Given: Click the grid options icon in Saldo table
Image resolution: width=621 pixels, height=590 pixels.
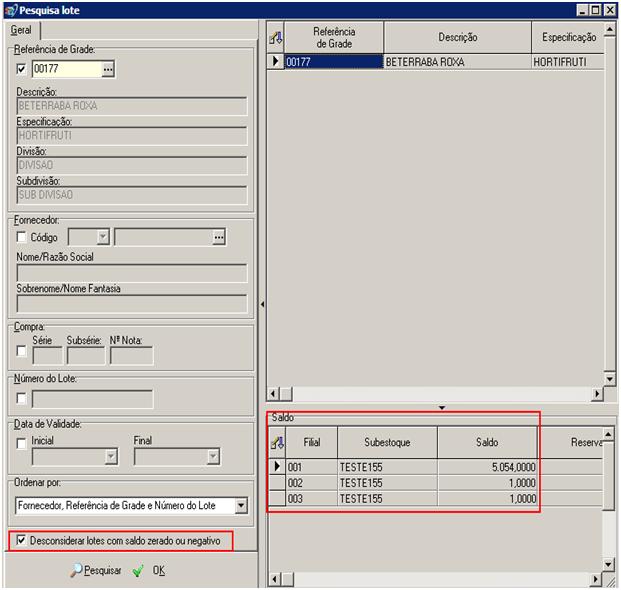Looking at the screenshot, I should (x=277, y=441).
